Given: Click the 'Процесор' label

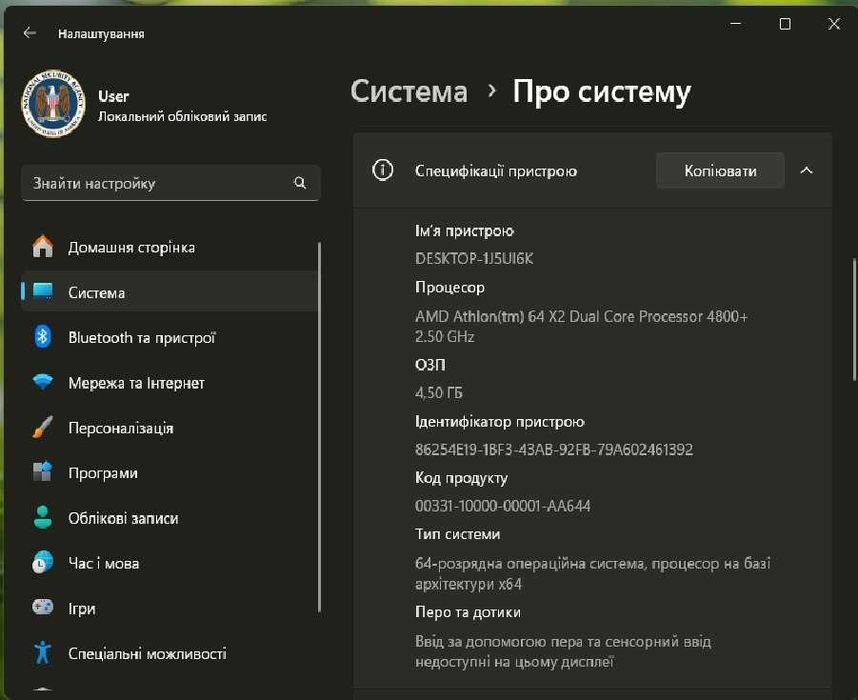Looking at the screenshot, I should 450,287.
